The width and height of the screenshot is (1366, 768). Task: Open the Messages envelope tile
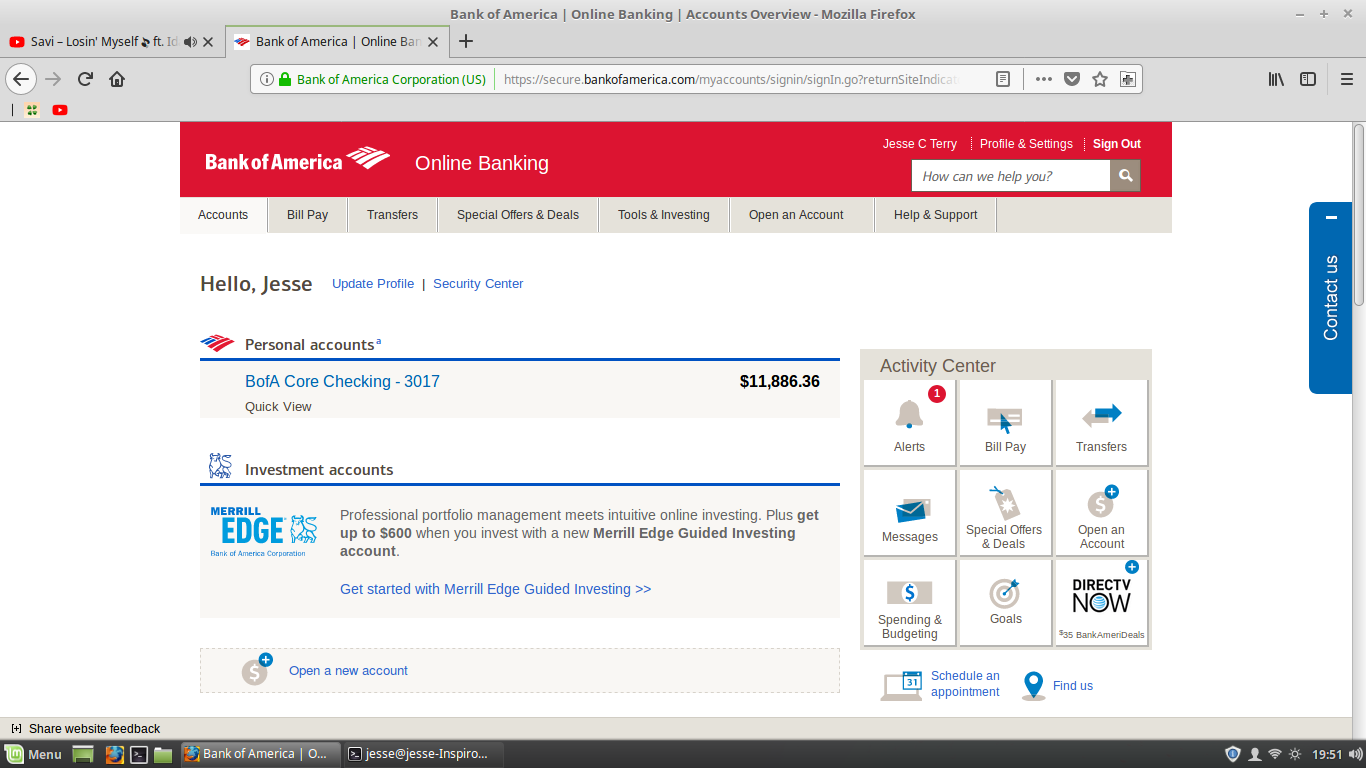coord(908,512)
